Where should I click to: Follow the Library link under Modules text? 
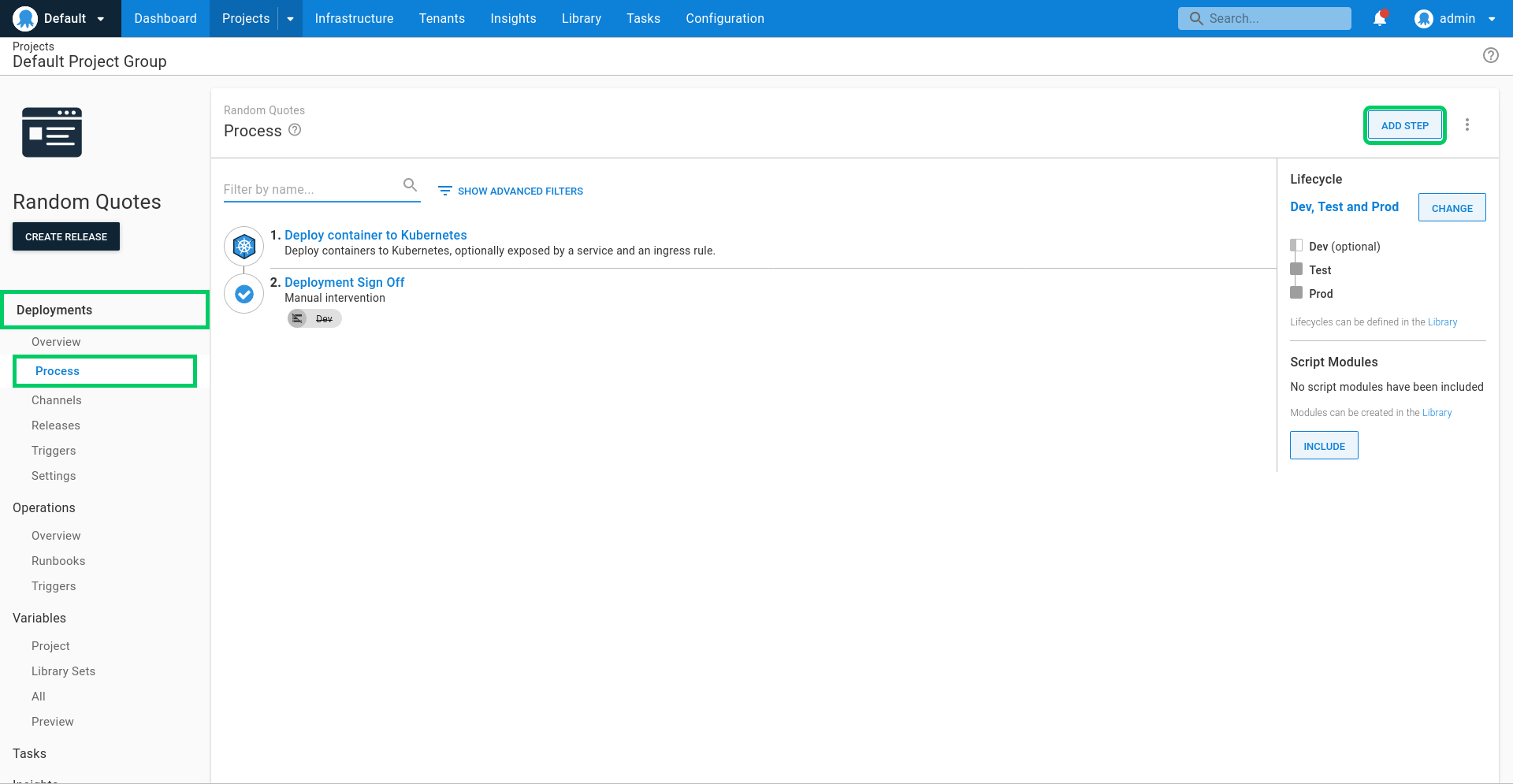pyautogui.click(x=1437, y=412)
